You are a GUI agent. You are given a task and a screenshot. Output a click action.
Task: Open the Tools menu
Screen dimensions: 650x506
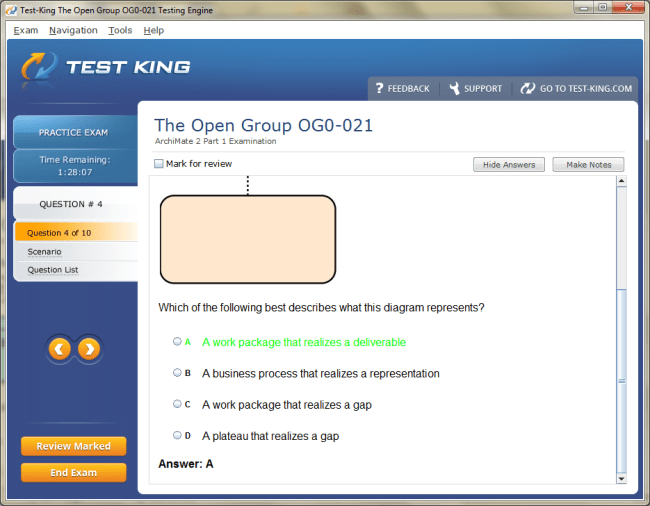pos(120,30)
